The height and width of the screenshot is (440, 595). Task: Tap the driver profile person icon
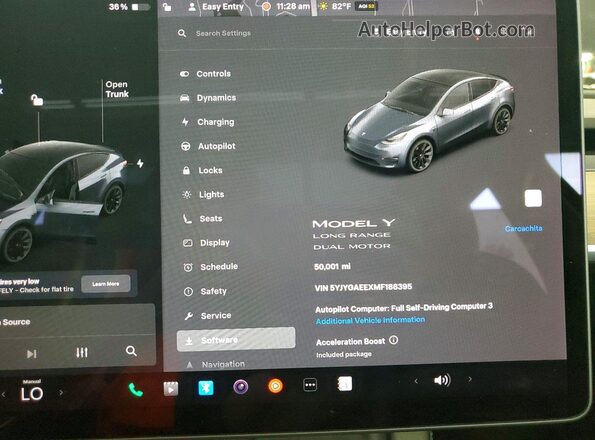coord(192,7)
